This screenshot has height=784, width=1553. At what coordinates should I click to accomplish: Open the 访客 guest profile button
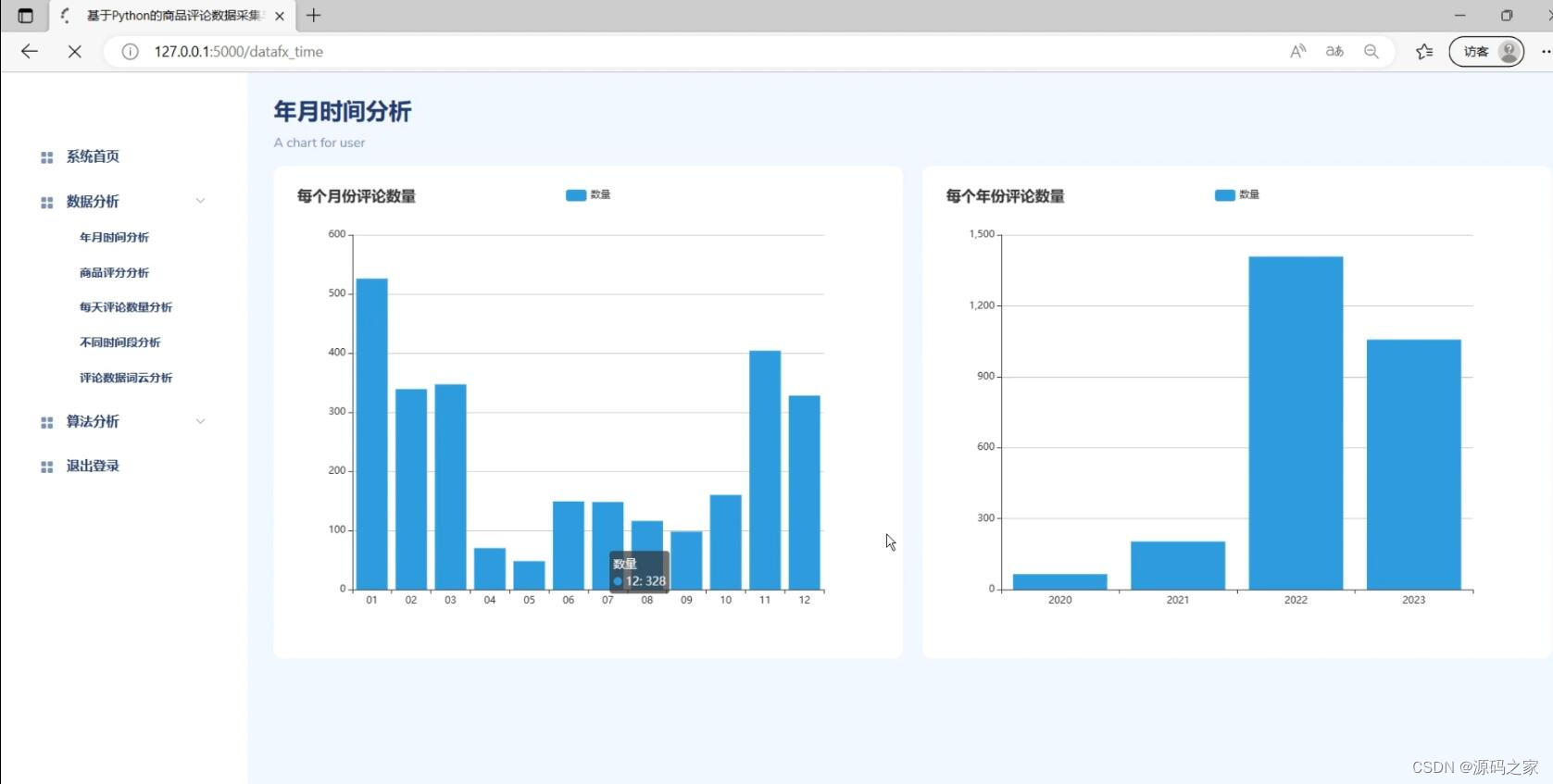tap(1486, 52)
